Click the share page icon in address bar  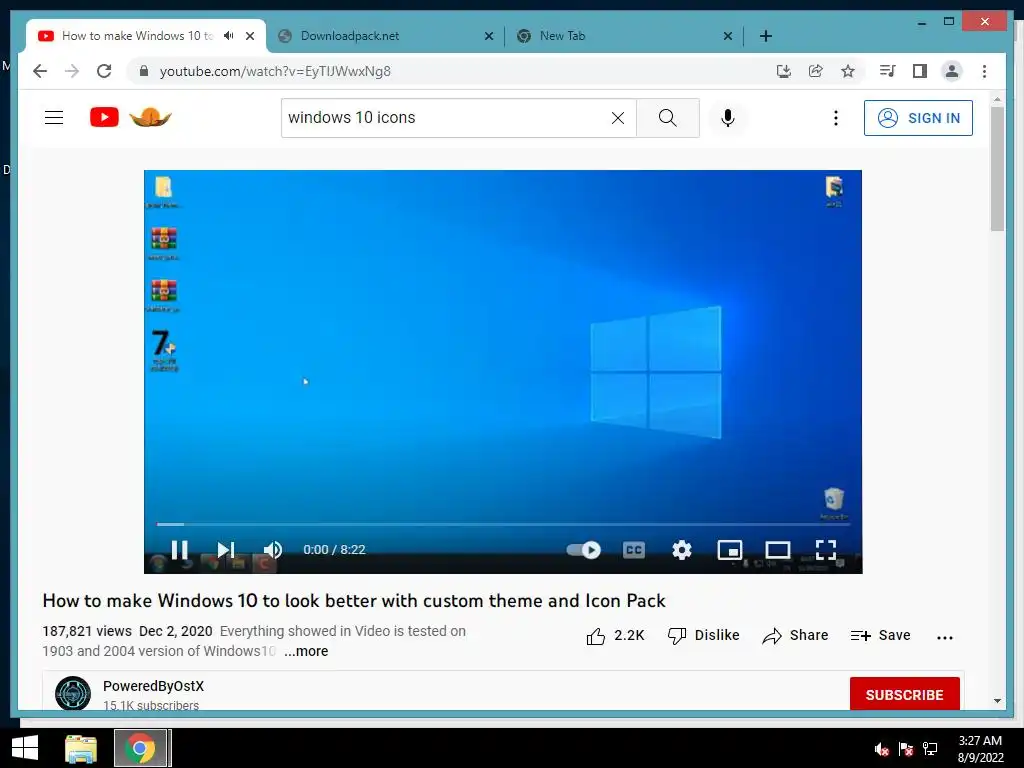click(x=816, y=71)
